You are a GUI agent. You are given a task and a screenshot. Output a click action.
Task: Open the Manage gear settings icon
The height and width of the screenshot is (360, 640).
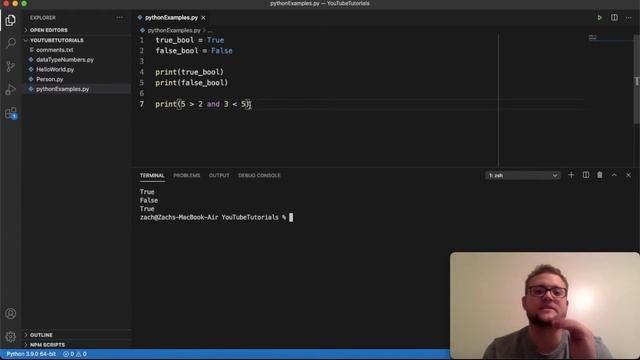(x=11, y=336)
